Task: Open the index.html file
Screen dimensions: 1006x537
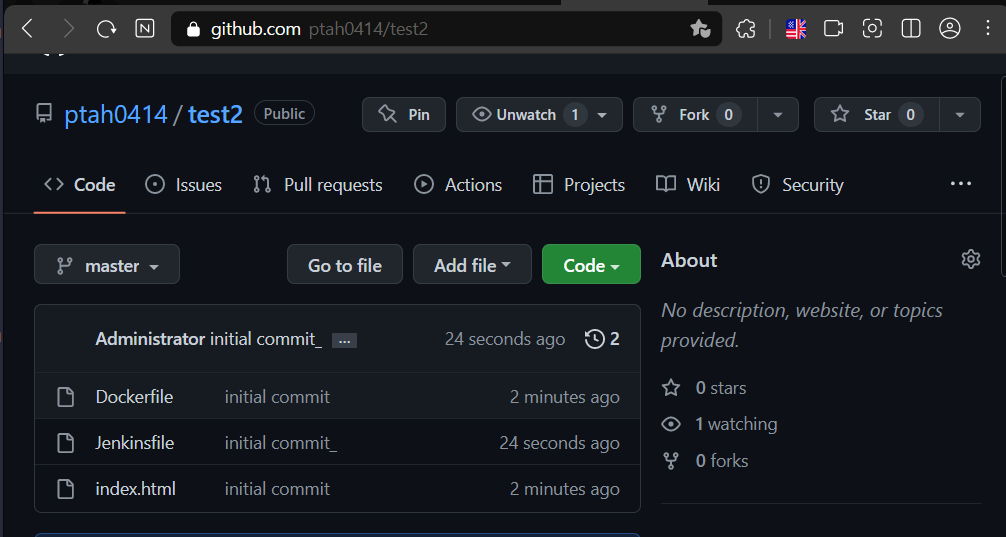Action: [x=135, y=489]
